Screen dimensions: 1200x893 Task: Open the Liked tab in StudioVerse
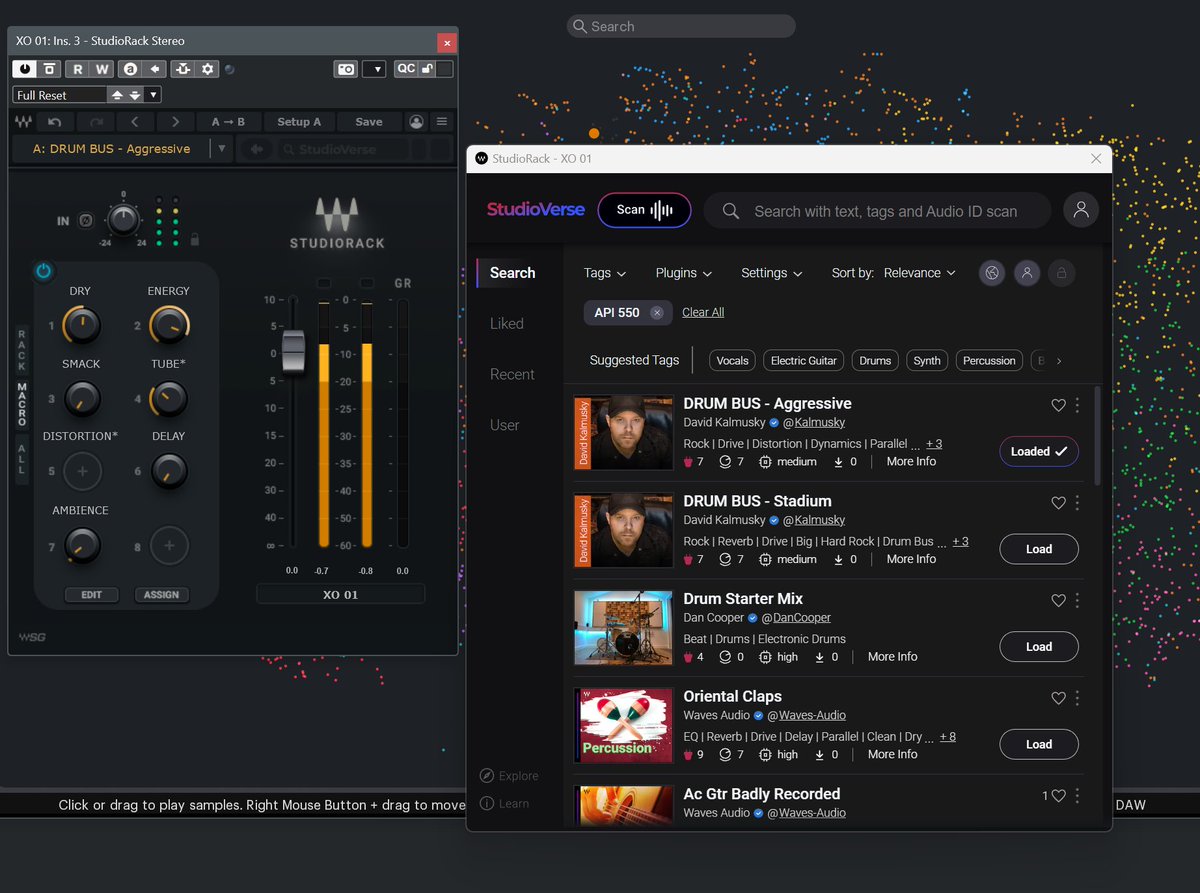coord(507,323)
